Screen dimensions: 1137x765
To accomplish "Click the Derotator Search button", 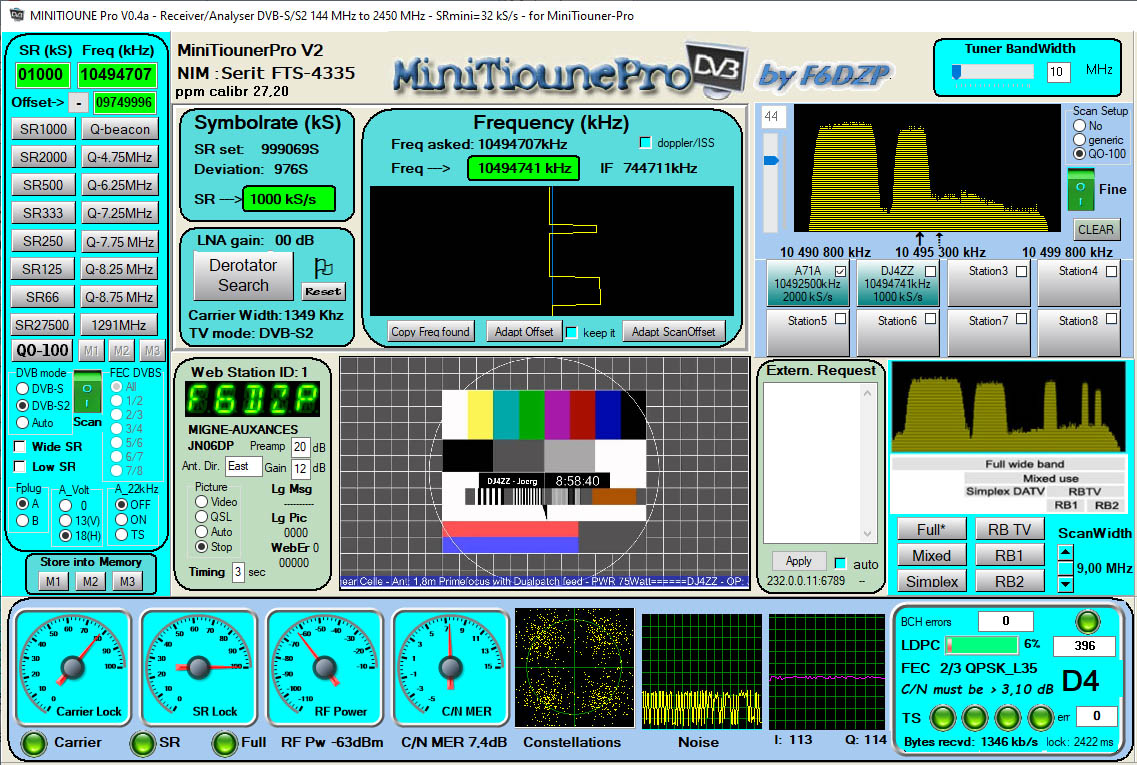I will [244, 276].
